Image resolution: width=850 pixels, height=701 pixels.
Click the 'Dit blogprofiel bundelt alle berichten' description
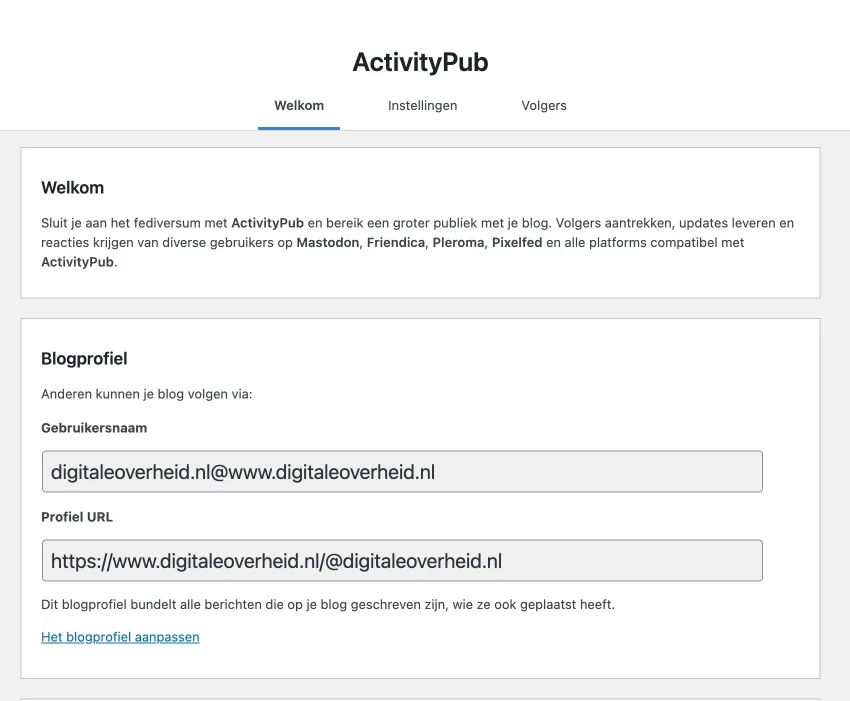tap(328, 604)
